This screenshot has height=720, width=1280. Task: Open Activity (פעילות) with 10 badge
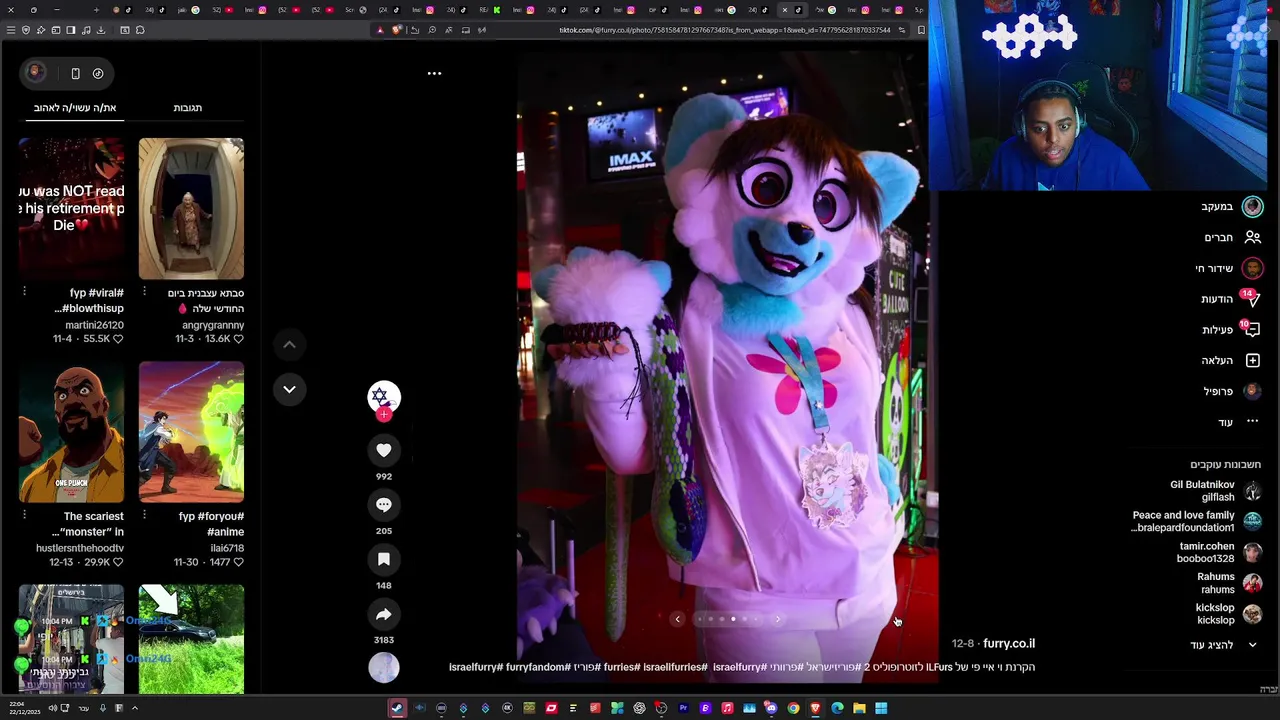(x=1231, y=330)
